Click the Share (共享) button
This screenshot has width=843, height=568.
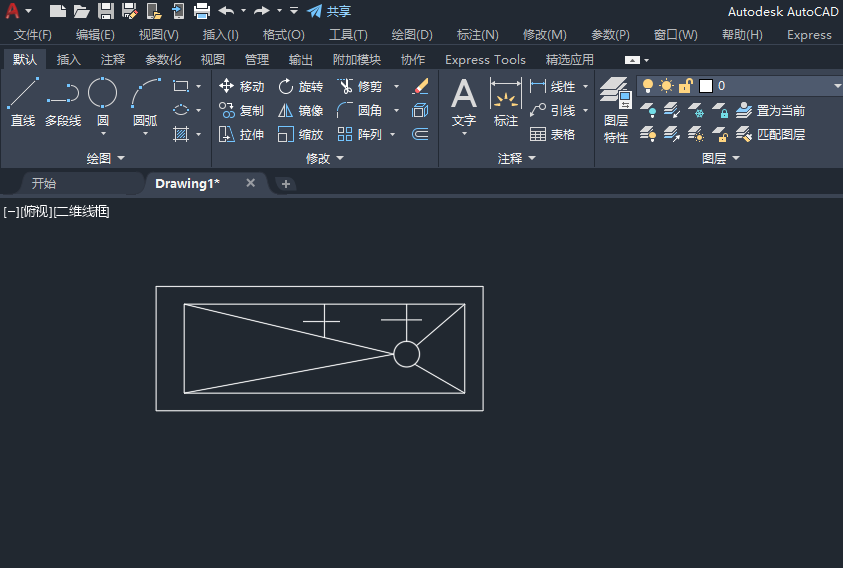(329, 11)
